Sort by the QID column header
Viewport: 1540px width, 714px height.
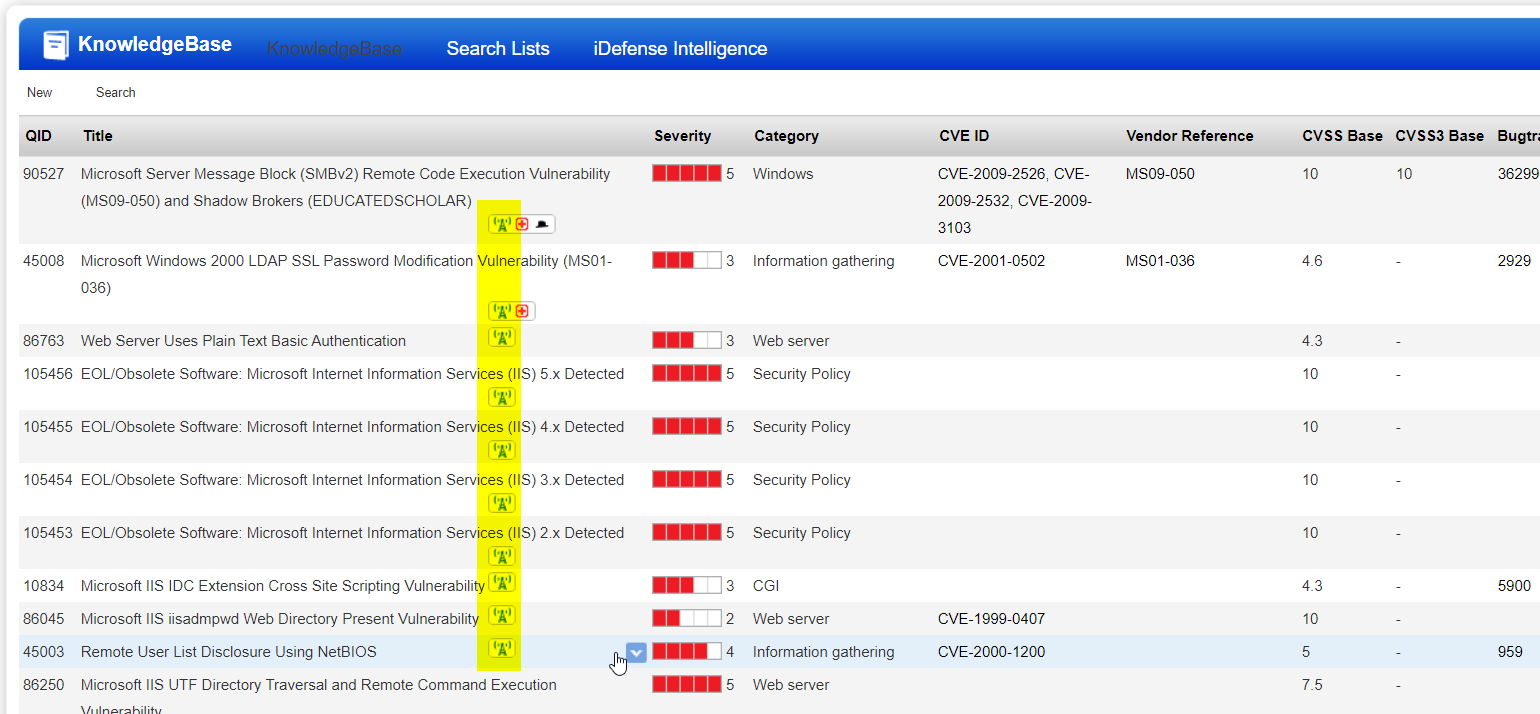tap(38, 136)
